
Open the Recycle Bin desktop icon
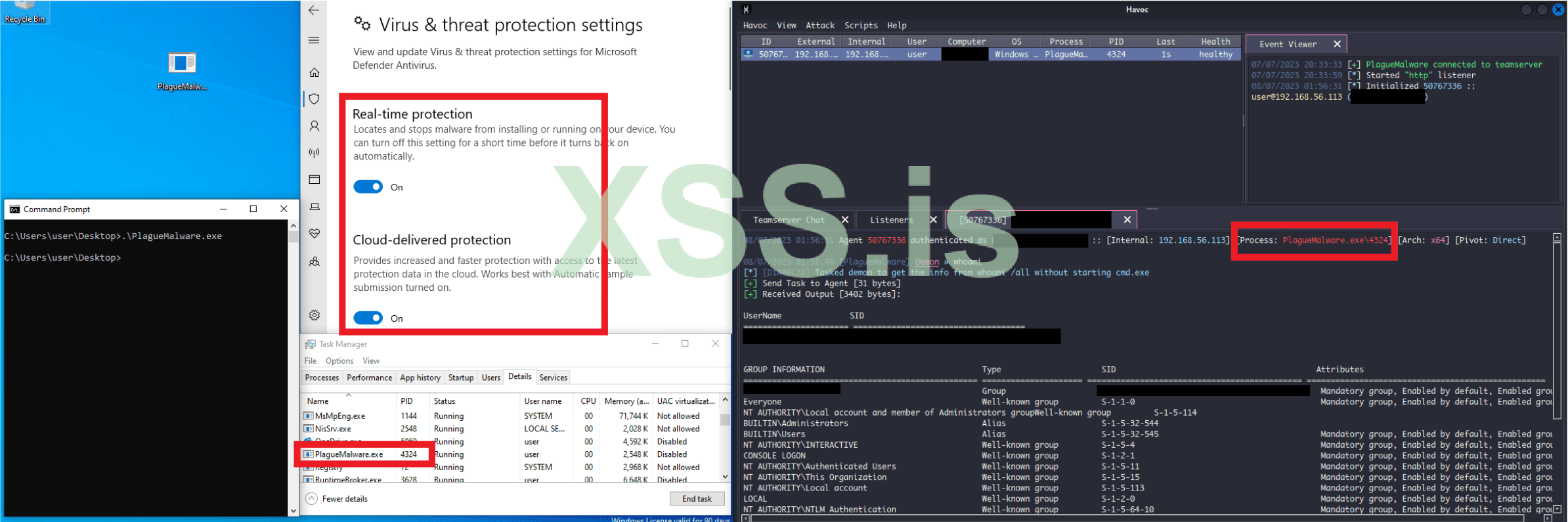point(24,12)
